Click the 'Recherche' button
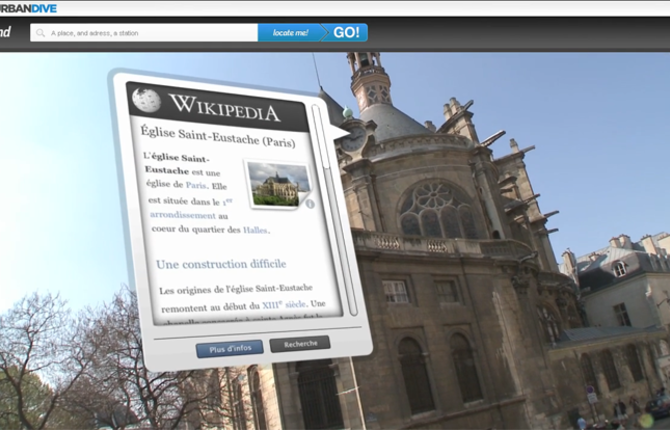Screen dimensions: 670x430 coord(300,344)
